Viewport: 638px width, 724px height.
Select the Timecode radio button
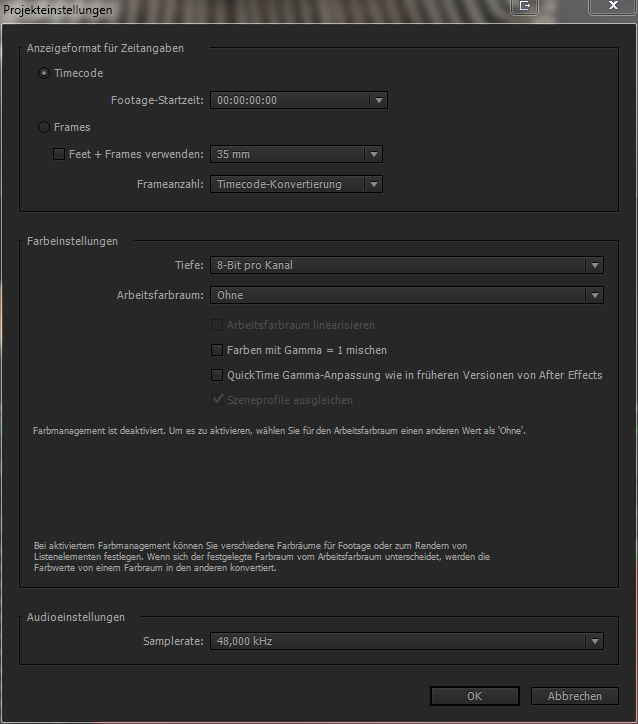(44, 74)
